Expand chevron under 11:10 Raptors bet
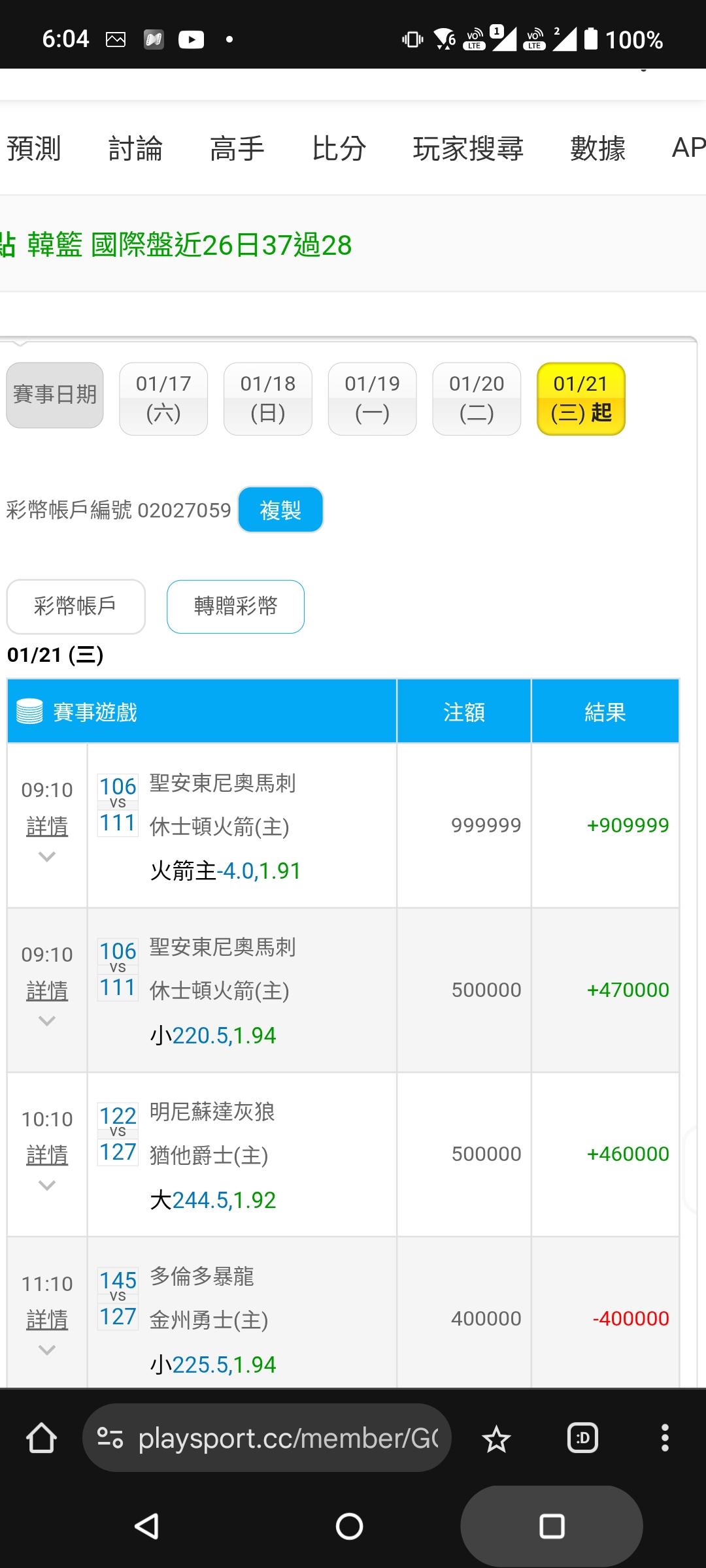Viewport: 706px width, 1568px height. click(47, 1350)
